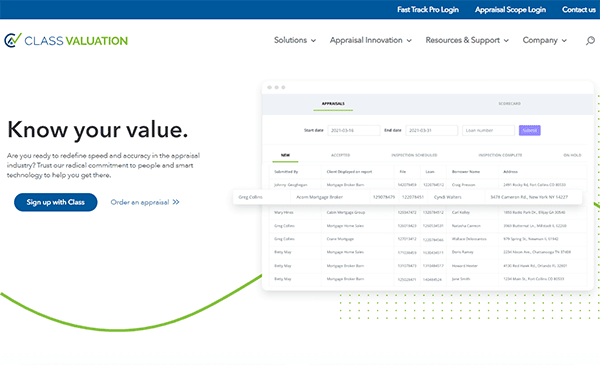The height and width of the screenshot is (365, 600).
Task: Open the Fast Track Pro Login link
Action: [x=428, y=10]
